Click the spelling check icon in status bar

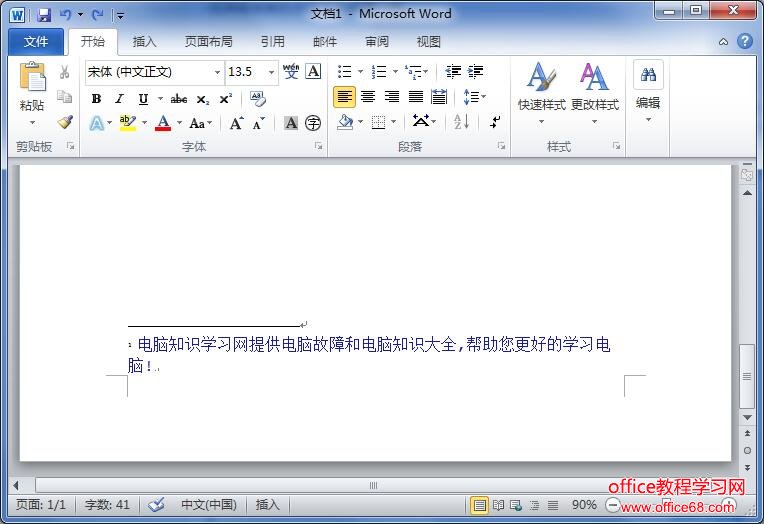click(157, 505)
